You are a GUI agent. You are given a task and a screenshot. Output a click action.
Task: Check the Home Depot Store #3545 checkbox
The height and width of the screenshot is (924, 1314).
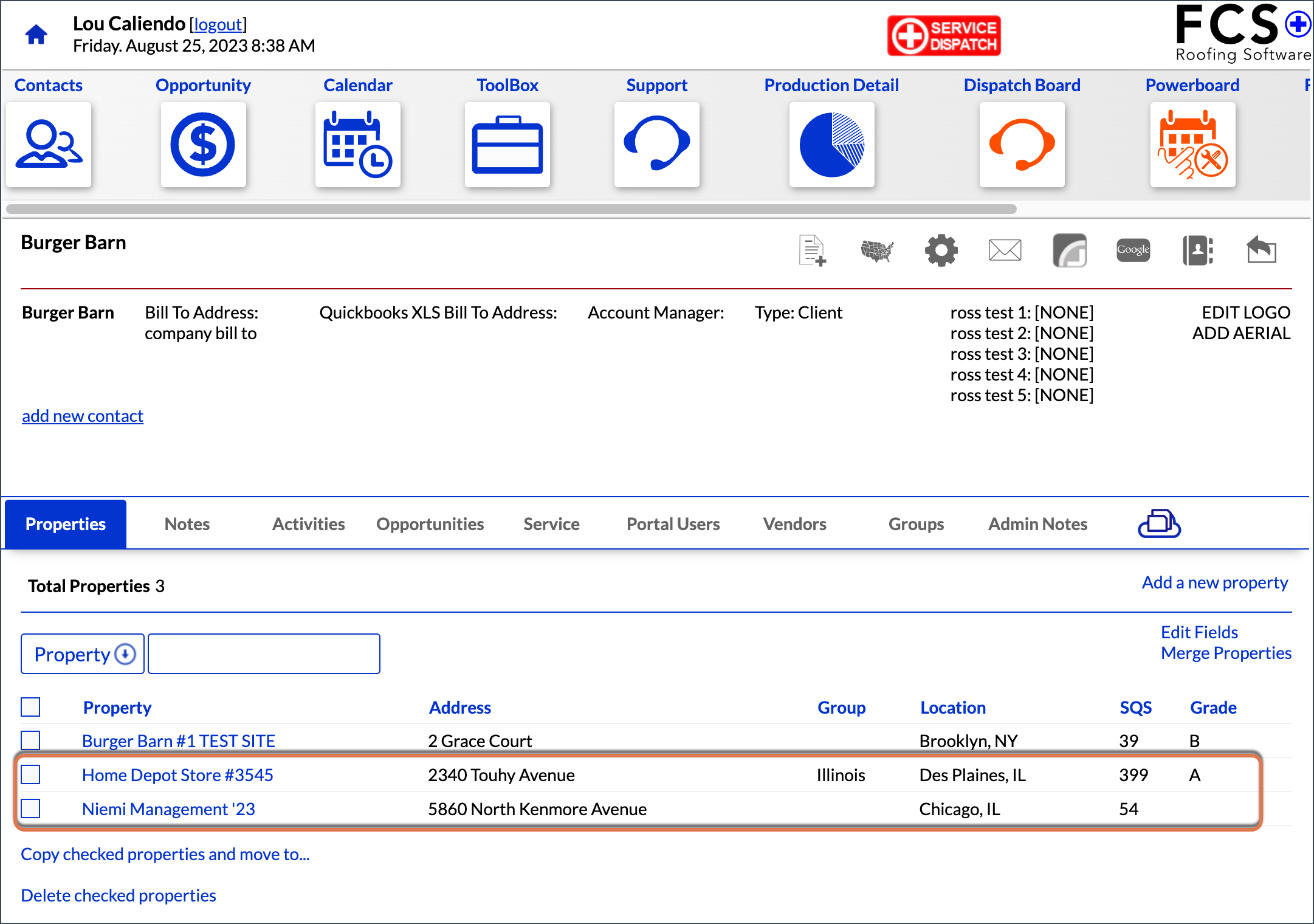[30, 774]
